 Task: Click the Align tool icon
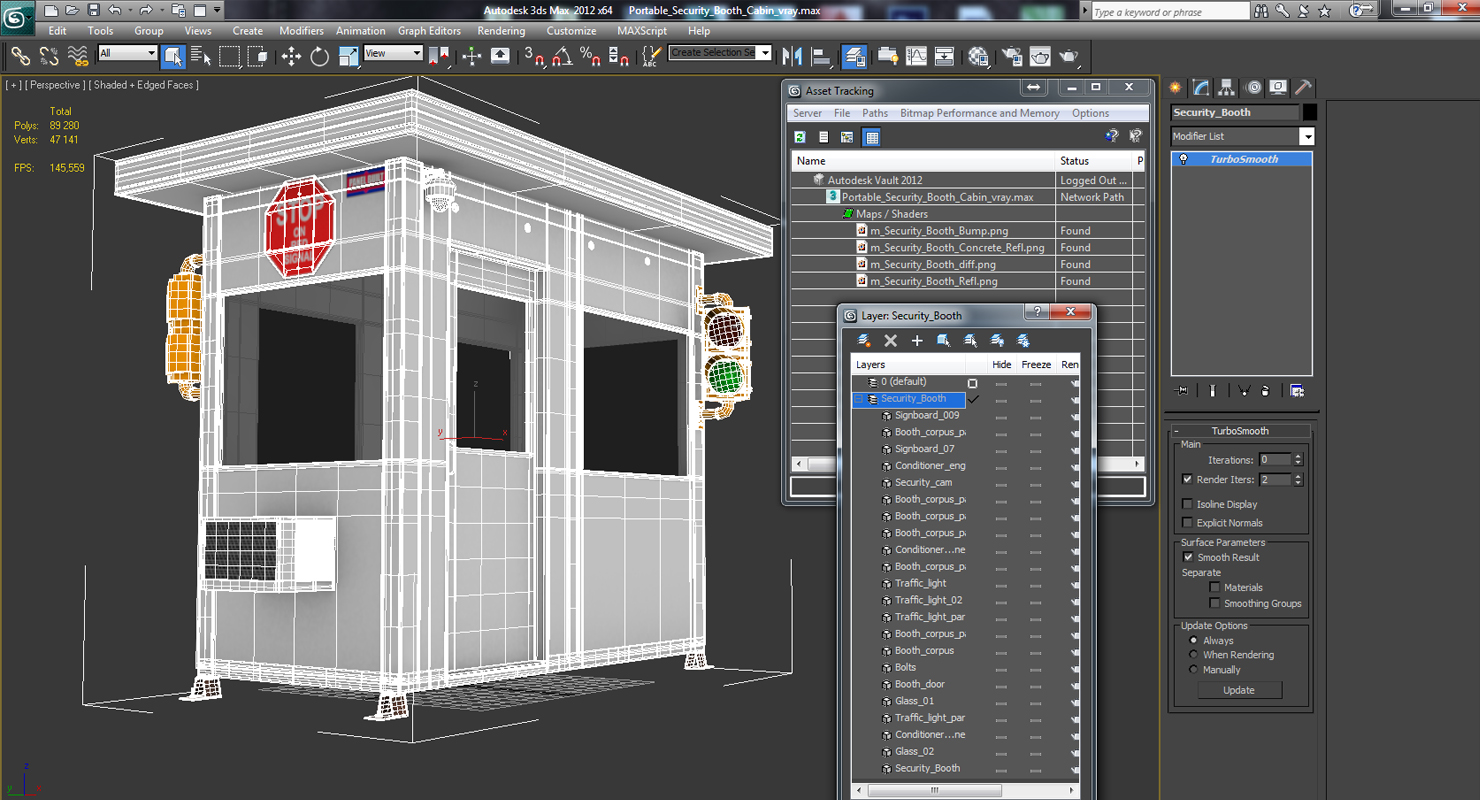point(821,56)
